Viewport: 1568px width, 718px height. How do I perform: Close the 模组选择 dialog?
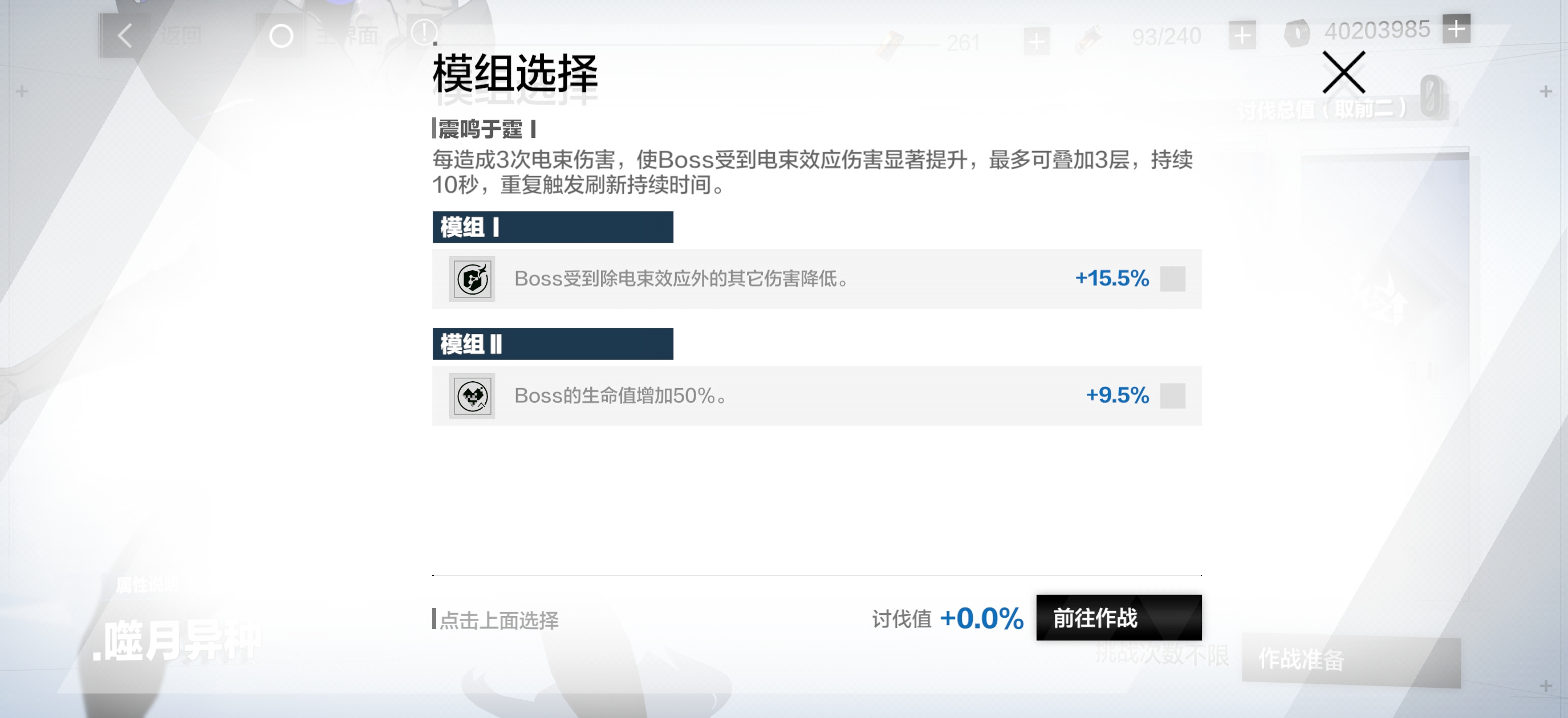[1343, 72]
